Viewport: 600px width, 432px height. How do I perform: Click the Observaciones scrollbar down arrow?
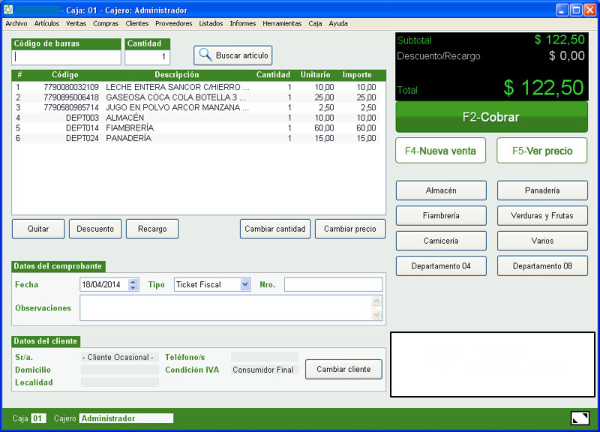pyautogui.click(x=377, y=316)
